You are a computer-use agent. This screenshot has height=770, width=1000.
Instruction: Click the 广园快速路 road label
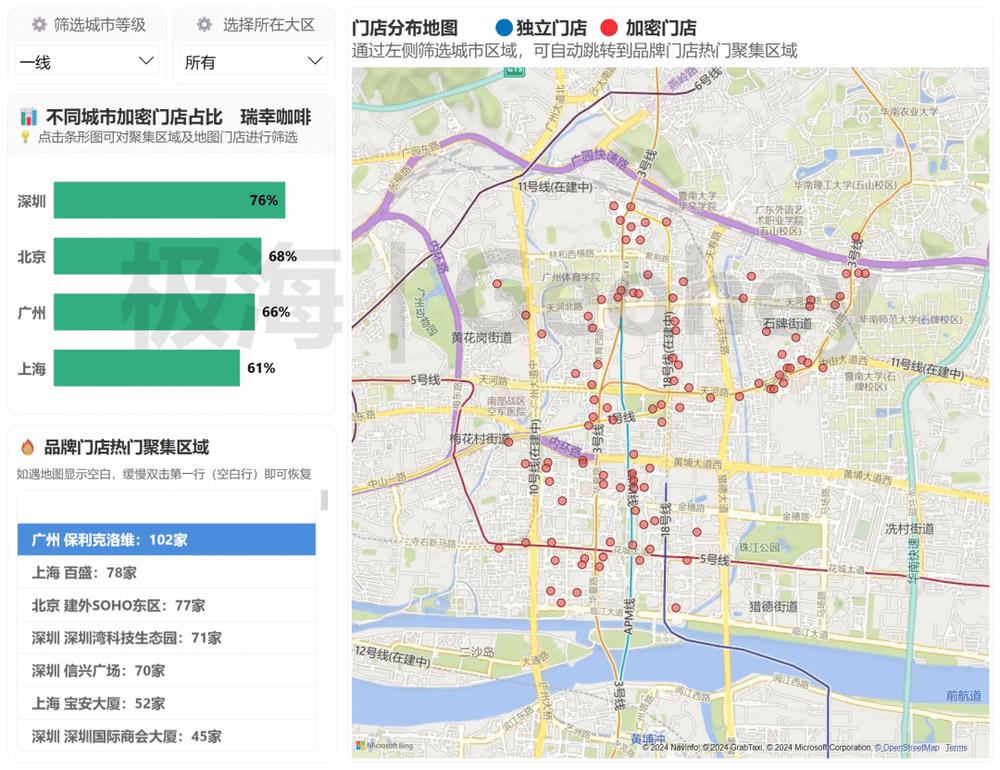point(598,157)
